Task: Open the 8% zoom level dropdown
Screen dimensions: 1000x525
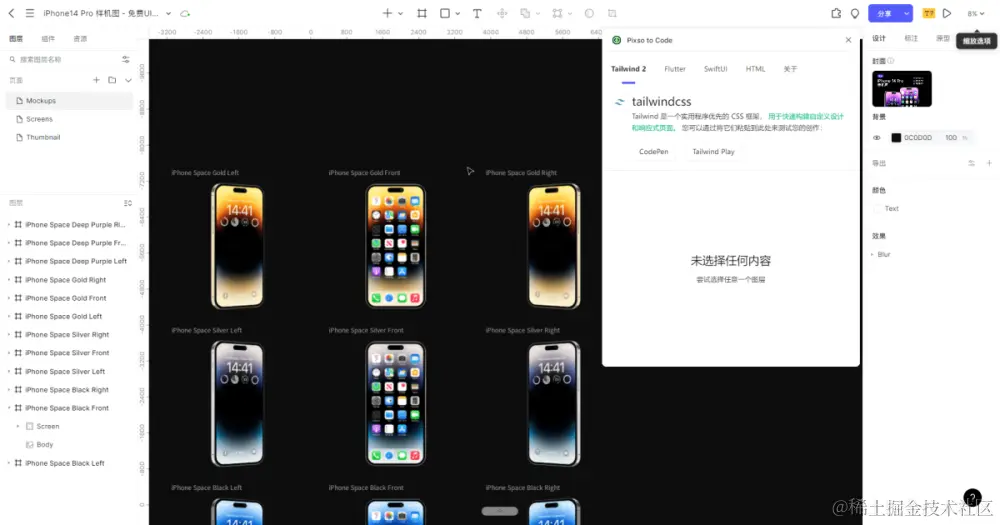Action: tap(976, 13)
